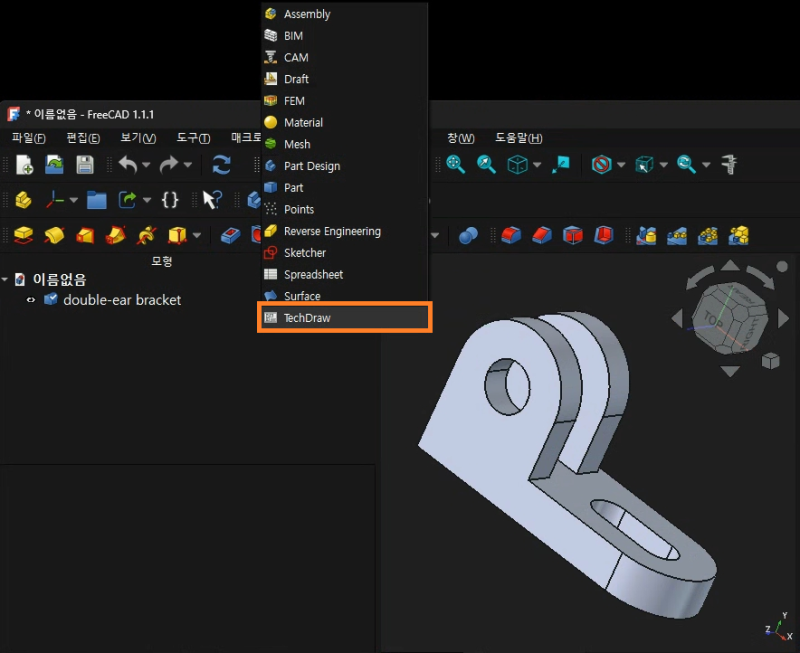Open the 창(W) menu
800x653 pixels.
click(x=461, y=138)
